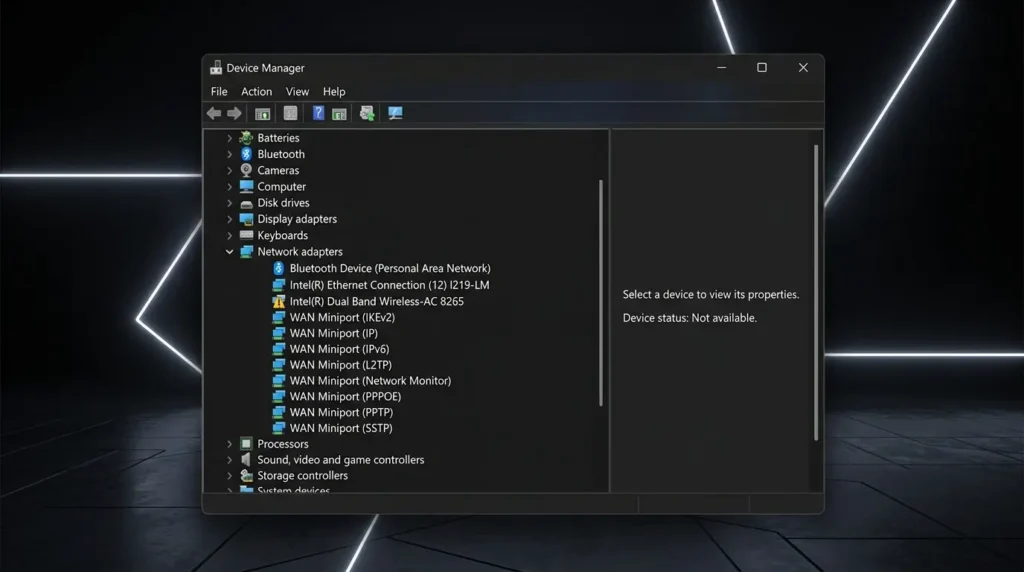Select the Computer monitor icon
The width and height of the screenshot is (1024, 572).
pyautogui.click(x=246, y=186)
